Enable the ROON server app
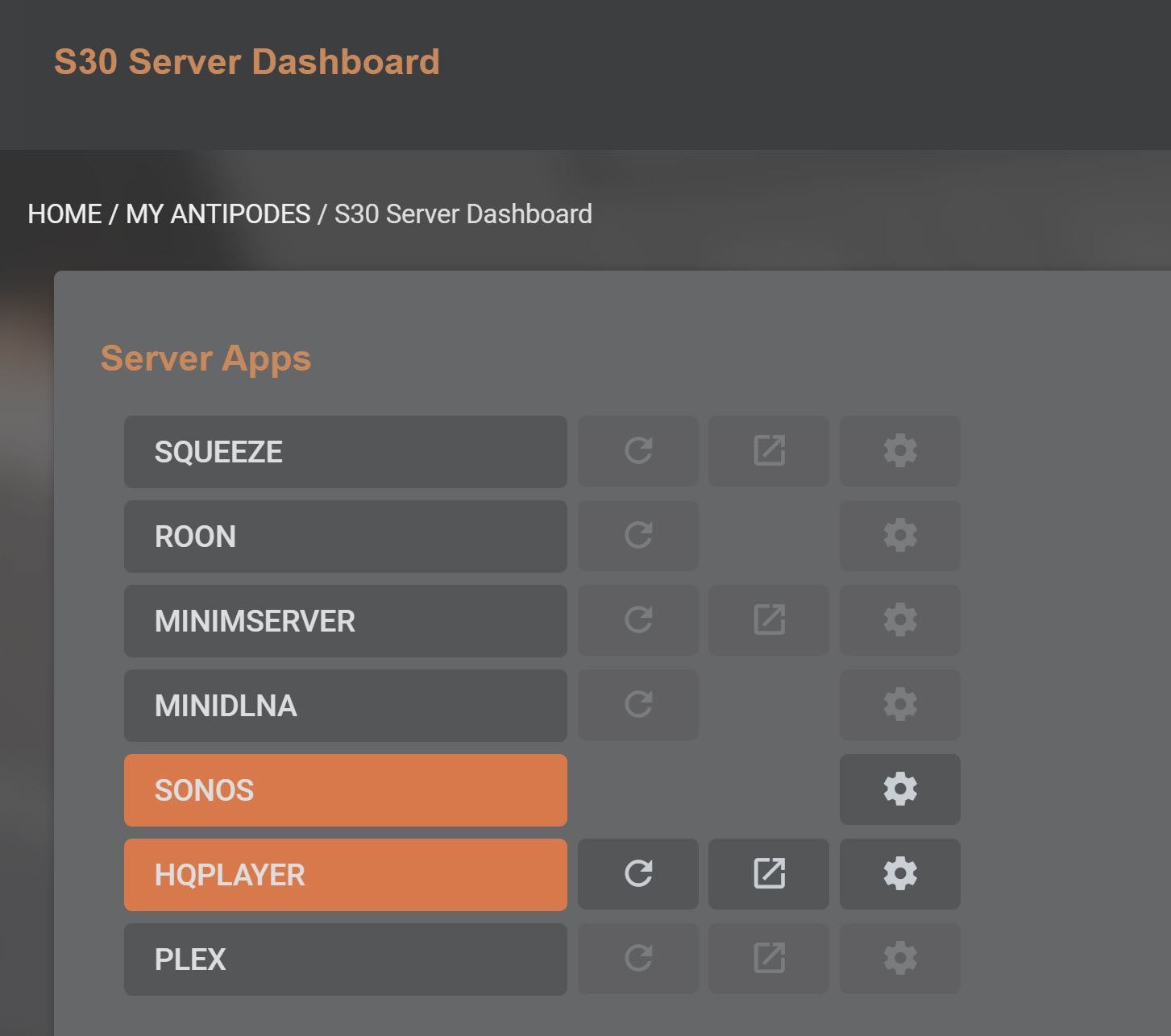 pos(345,537)
